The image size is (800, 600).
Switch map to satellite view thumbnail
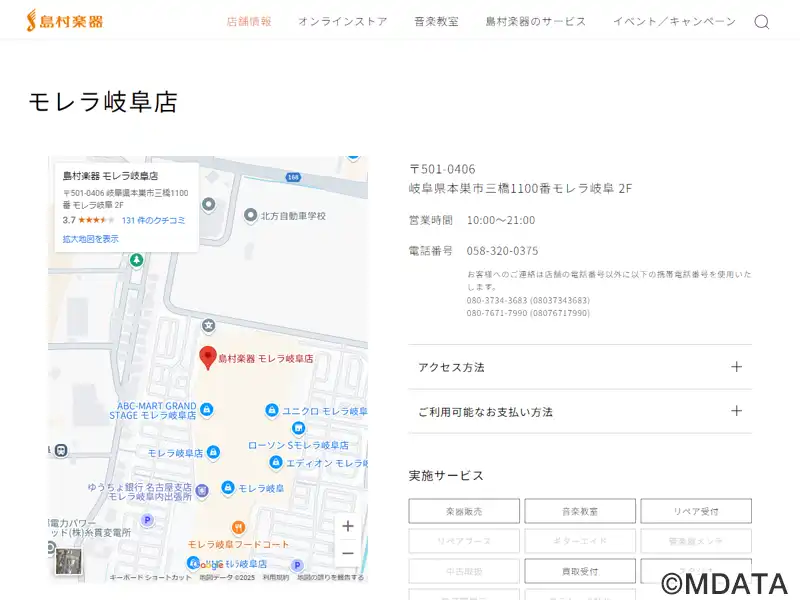pos(68,561)
